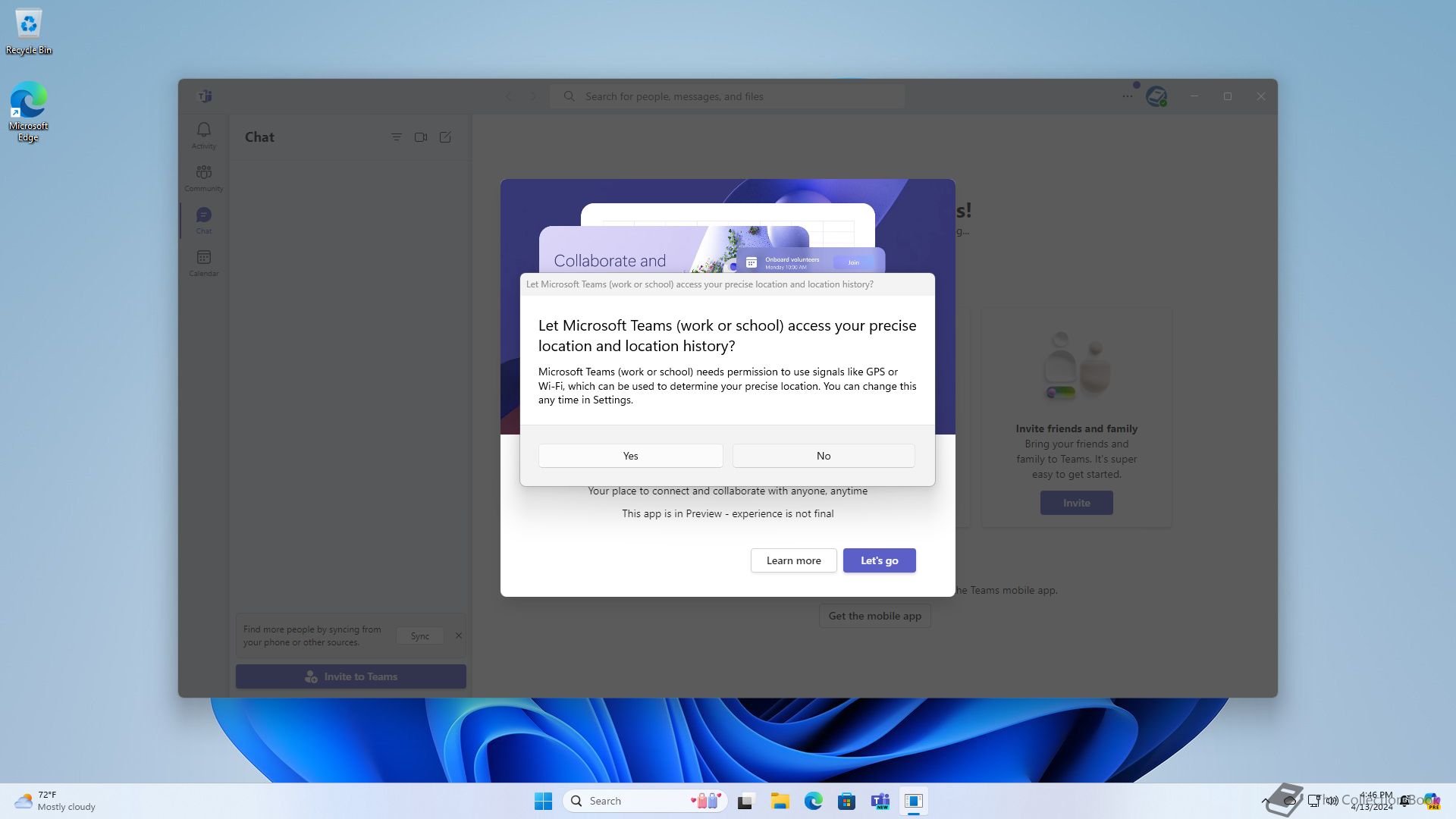Screen dimensions: 1456x819
Task: Open the Calendar in Teams sidebar
Action: (x=203, y=263)
